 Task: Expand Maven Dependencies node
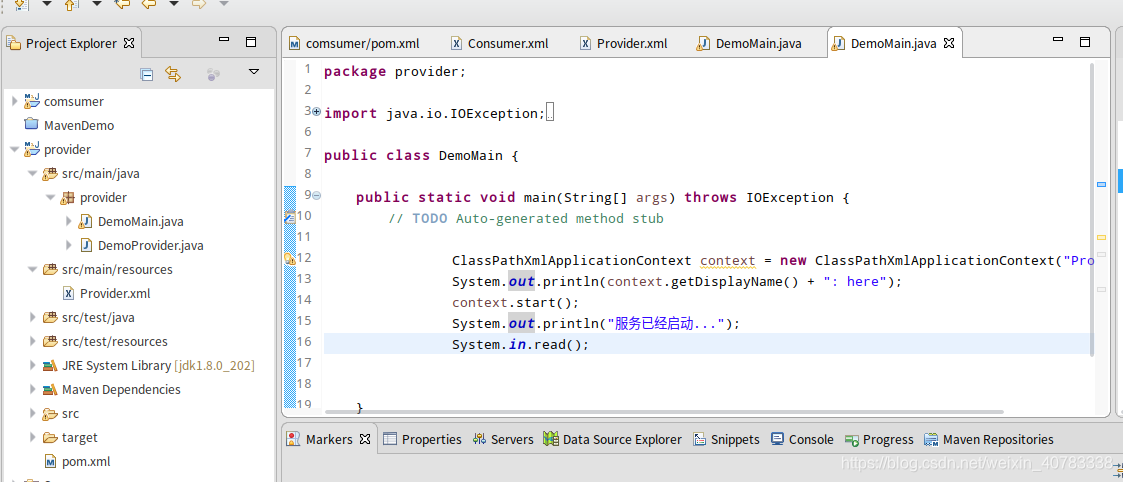33,390
